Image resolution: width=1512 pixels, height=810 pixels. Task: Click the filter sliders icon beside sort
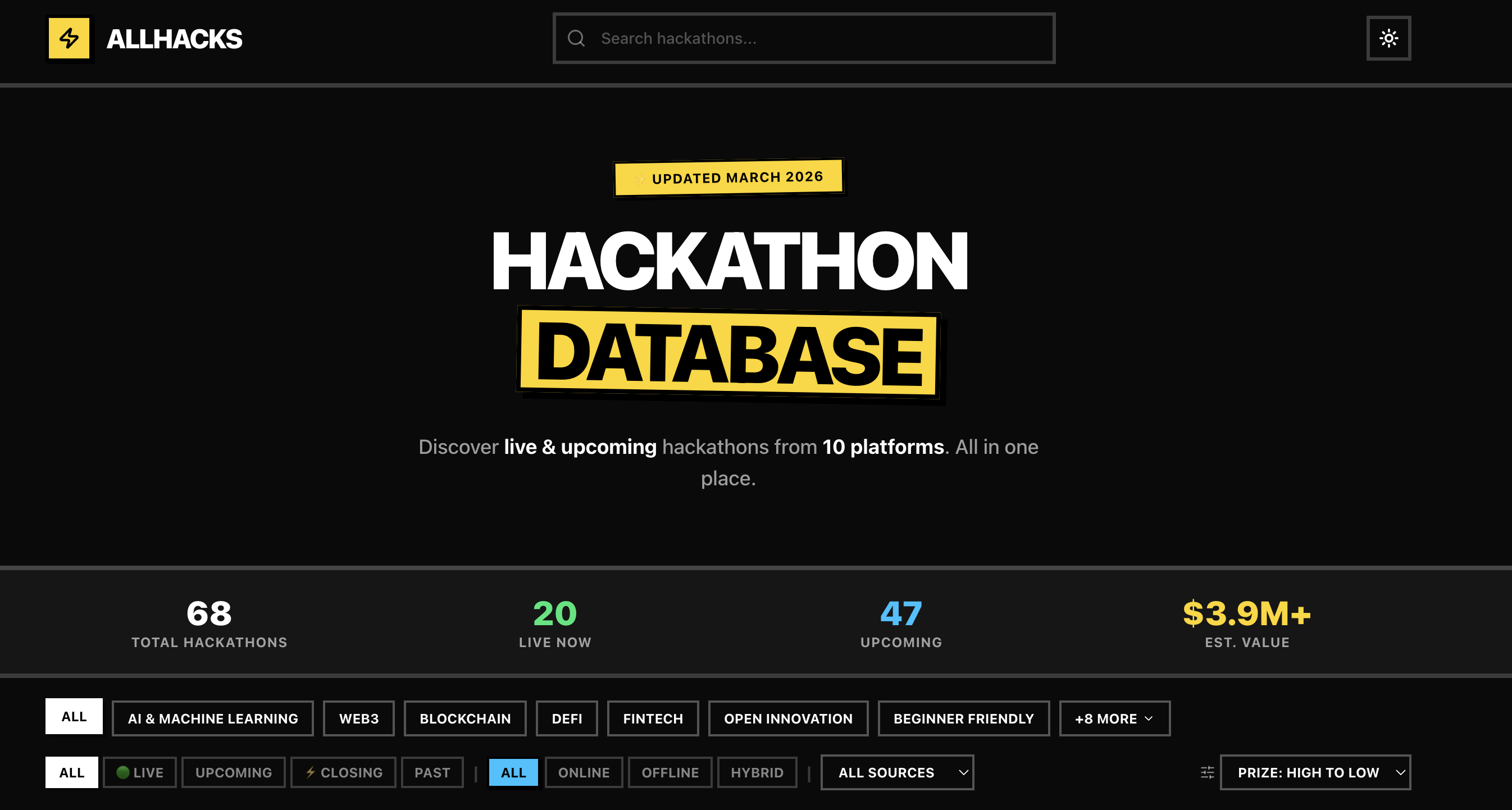(1207, 772)
